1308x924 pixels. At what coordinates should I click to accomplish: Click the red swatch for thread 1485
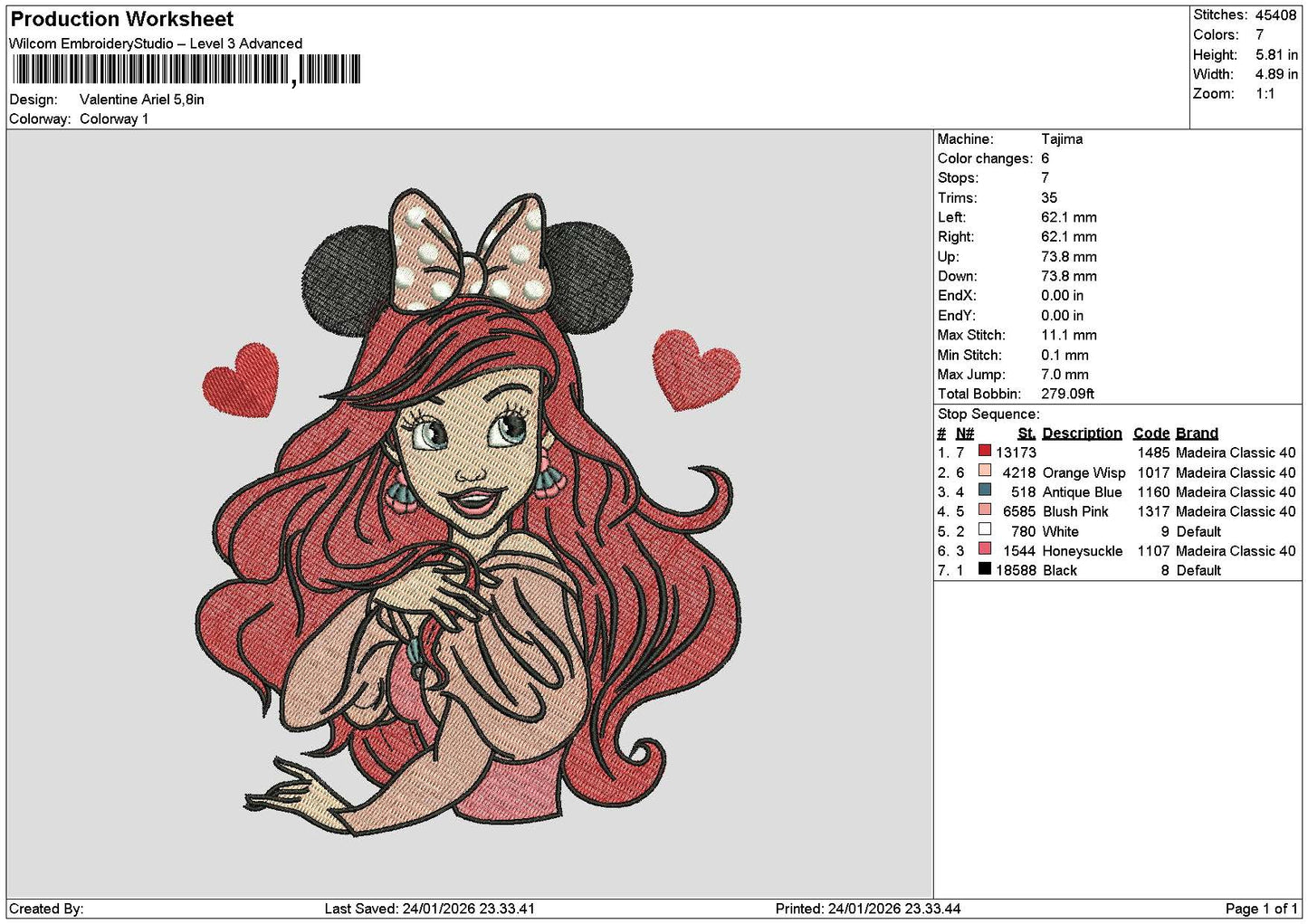coord(984,451)
